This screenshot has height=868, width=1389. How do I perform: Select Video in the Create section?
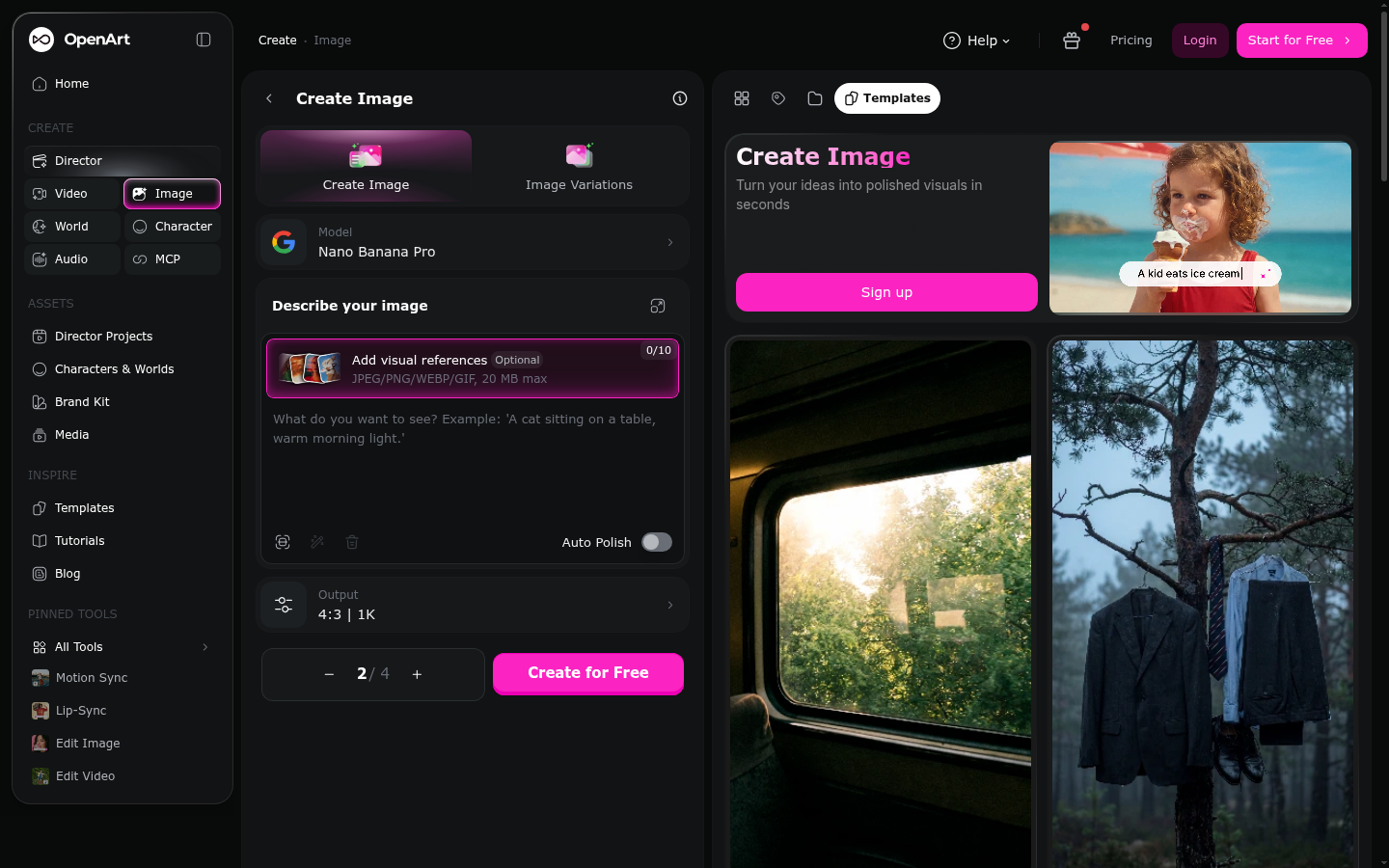pyautogui.click(x=72, y=194)
